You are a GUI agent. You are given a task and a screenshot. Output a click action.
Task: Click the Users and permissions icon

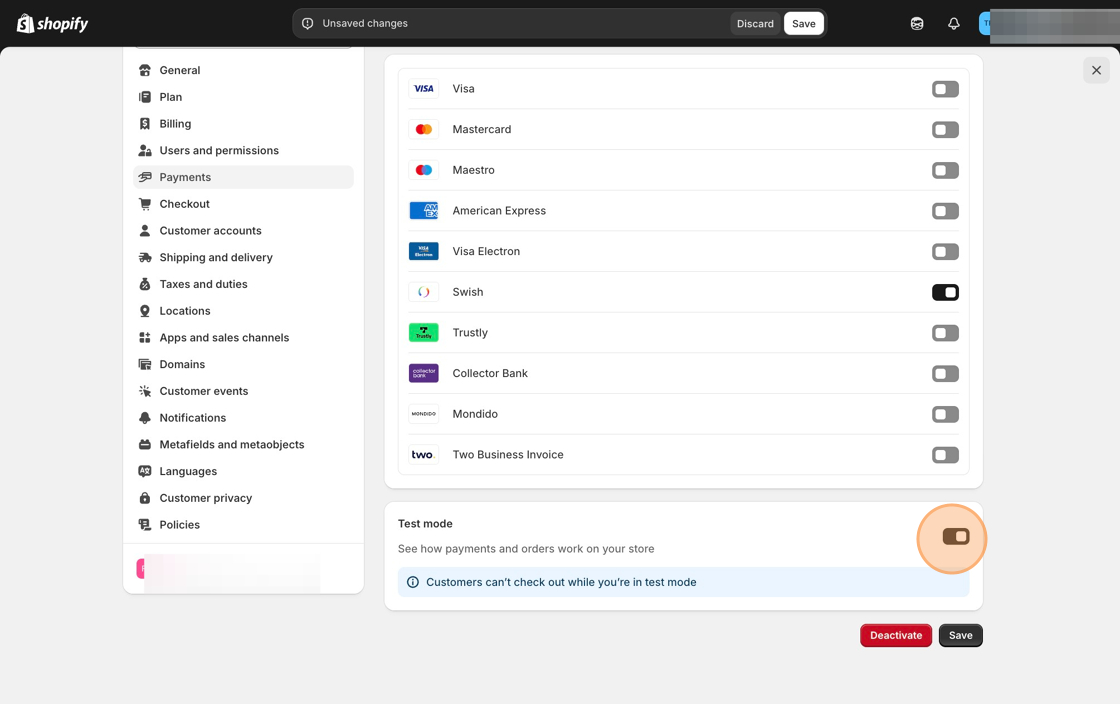coord(145,151)
